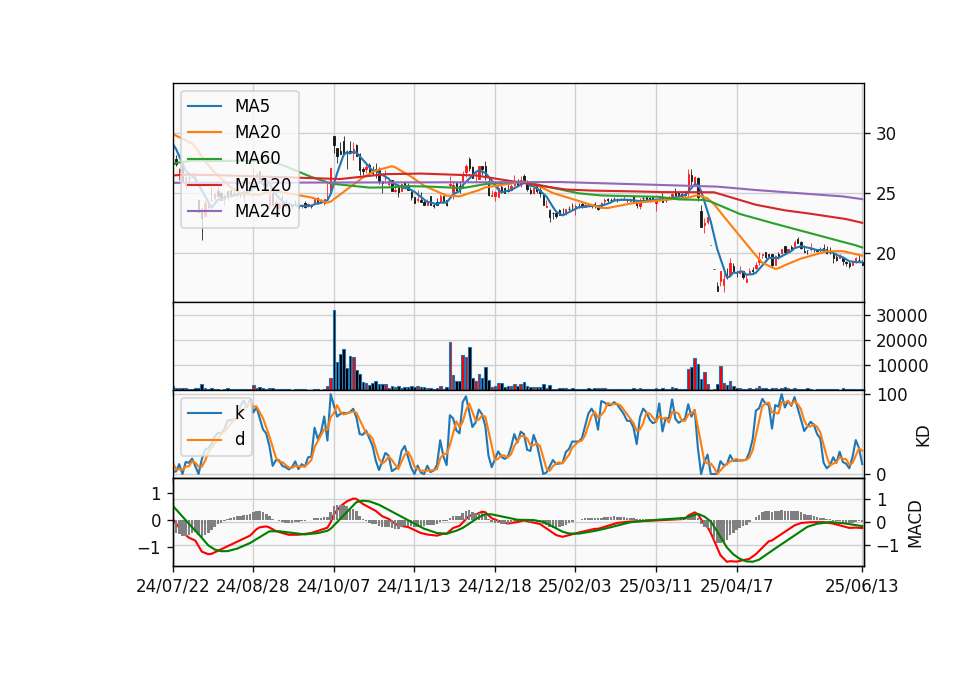Click the MA240 legend label
The height and width of the screenshot is (690, 960).
pos(263,211)
